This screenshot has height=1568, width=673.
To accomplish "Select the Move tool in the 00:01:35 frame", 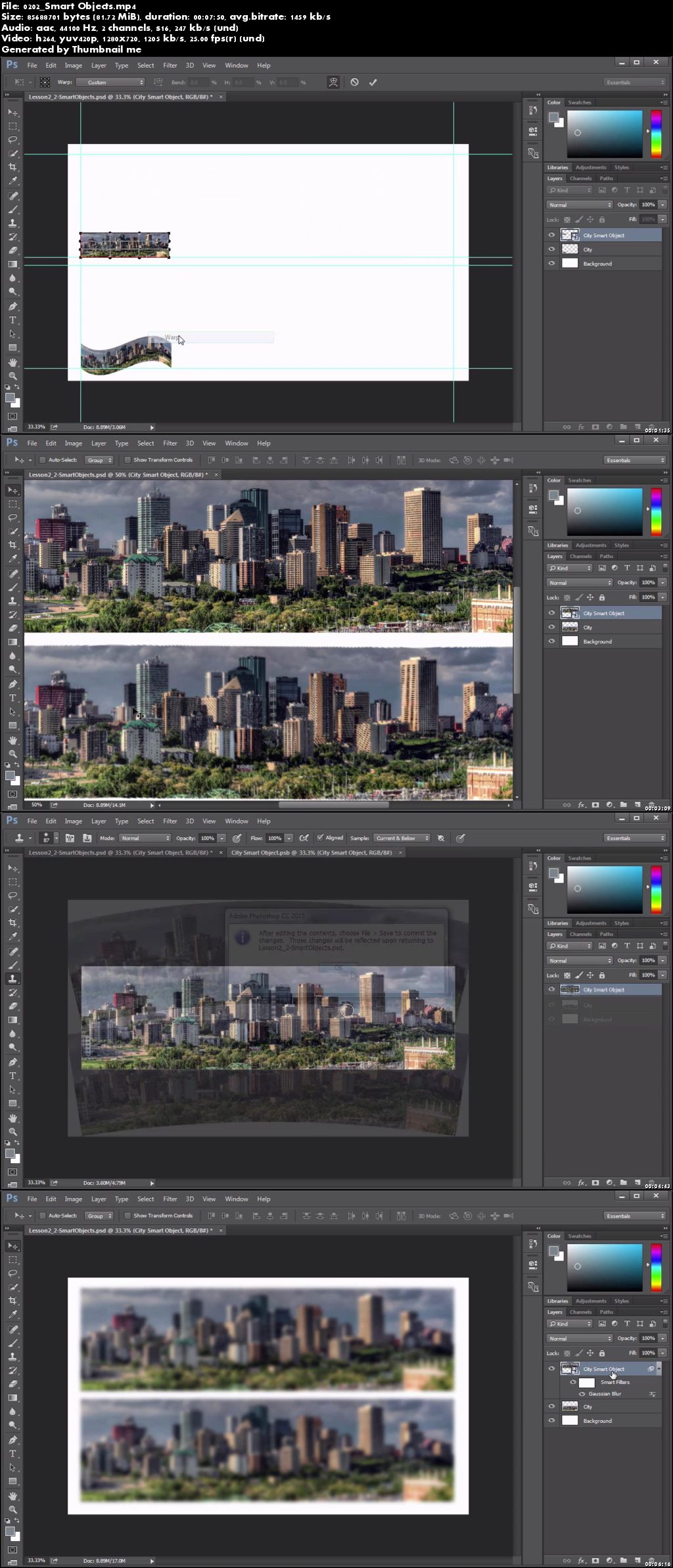I will point(12,112).
